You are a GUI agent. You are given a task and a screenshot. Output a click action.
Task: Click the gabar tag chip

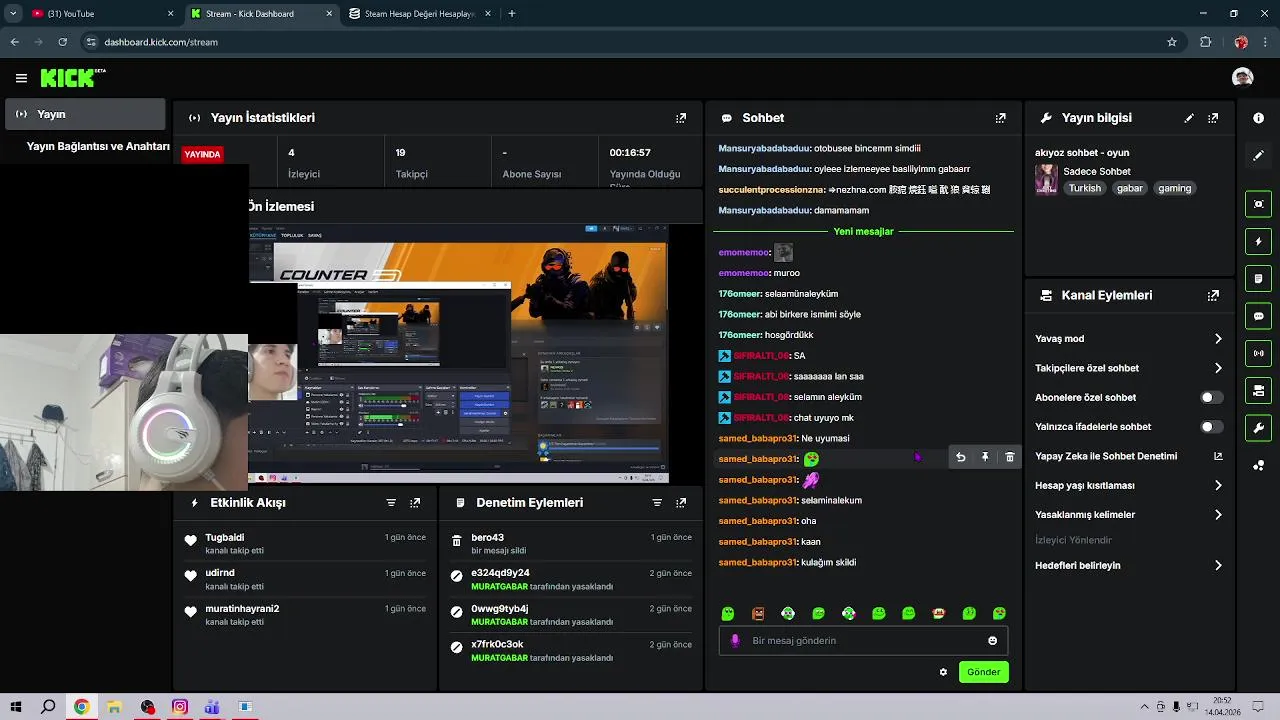tap(1130, 188)
